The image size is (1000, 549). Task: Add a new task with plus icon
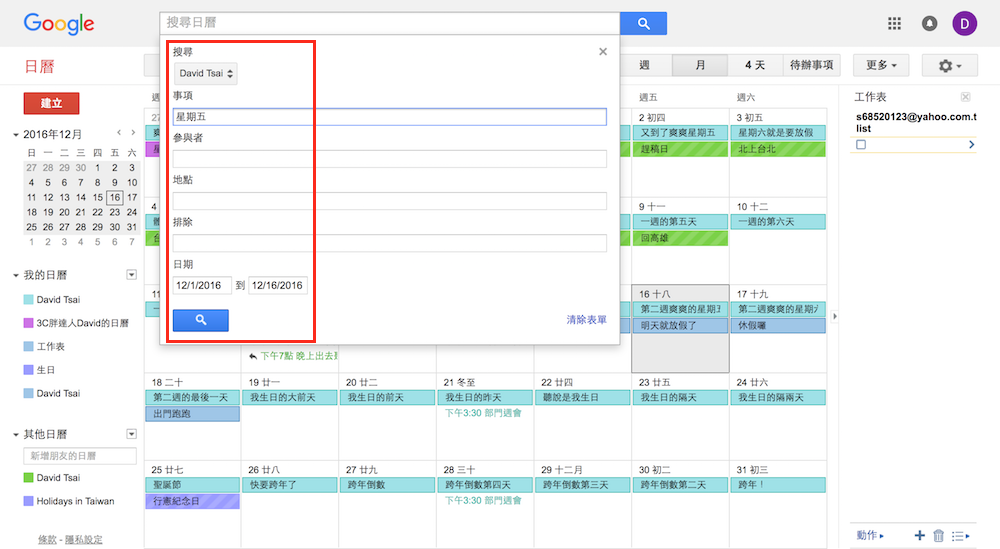coord(919,535)
